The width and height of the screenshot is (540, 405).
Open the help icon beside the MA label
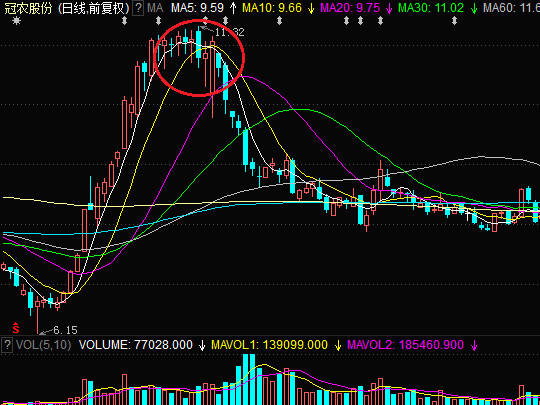pyautogui.click(x=138, y=8)
